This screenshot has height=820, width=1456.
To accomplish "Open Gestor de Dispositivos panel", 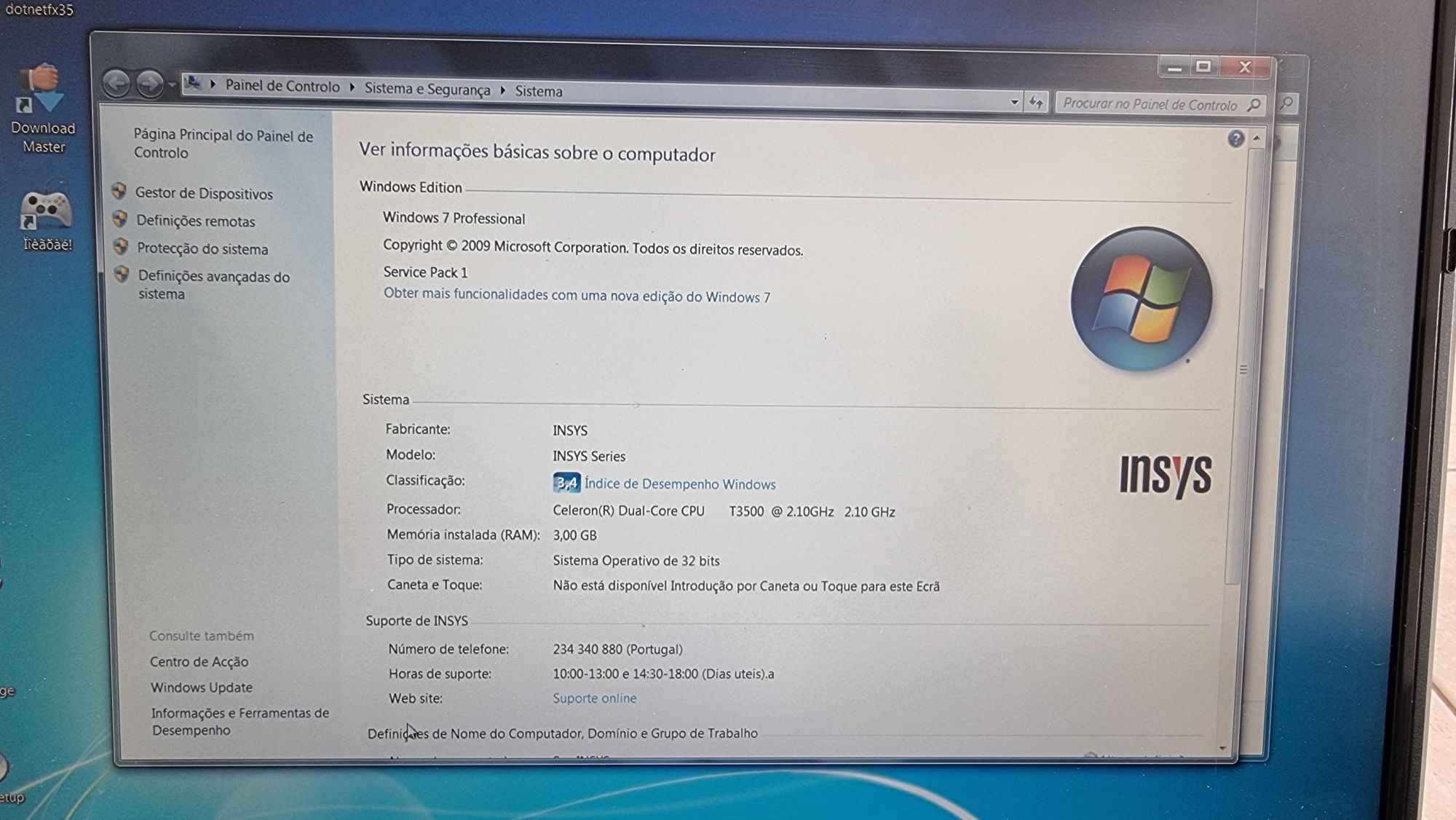I will coord(204,192).
